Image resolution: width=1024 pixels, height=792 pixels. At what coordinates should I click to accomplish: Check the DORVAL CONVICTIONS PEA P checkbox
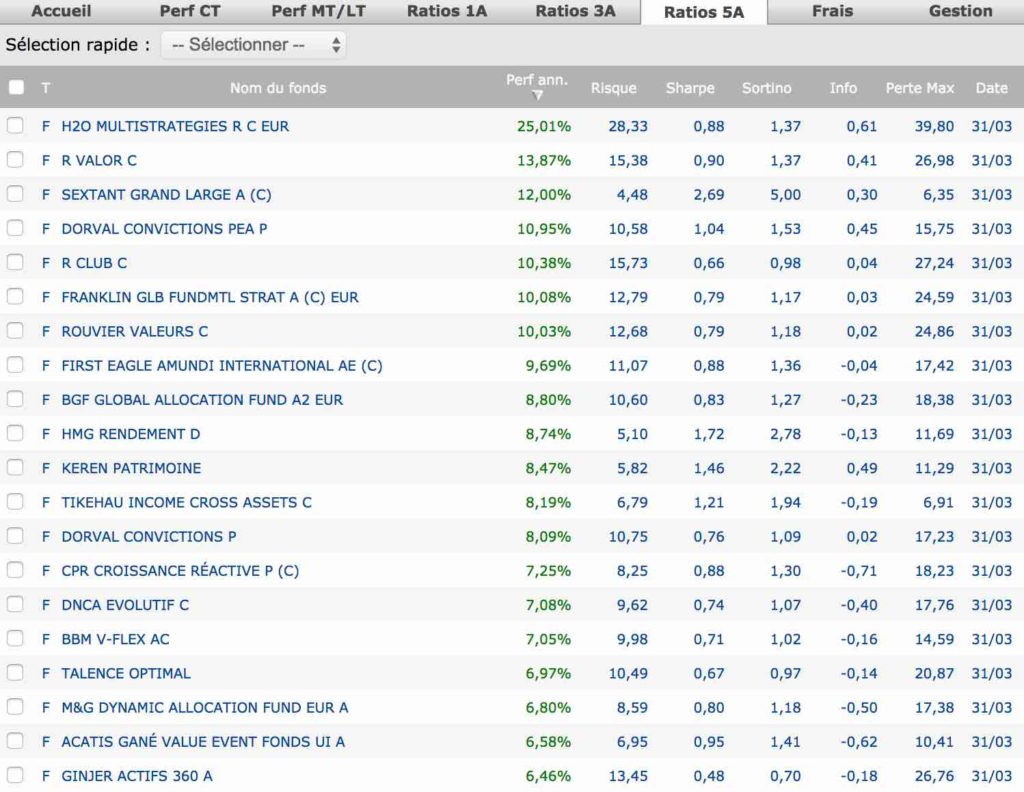pyautogui.click(x=15, y=228)
